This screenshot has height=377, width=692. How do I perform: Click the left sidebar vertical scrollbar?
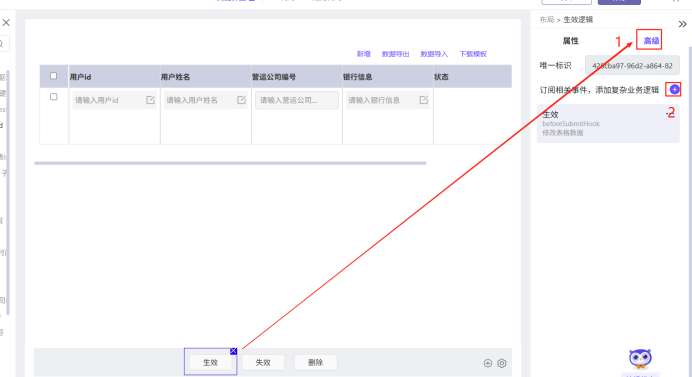pyautogui.click(x=8, y=192)
